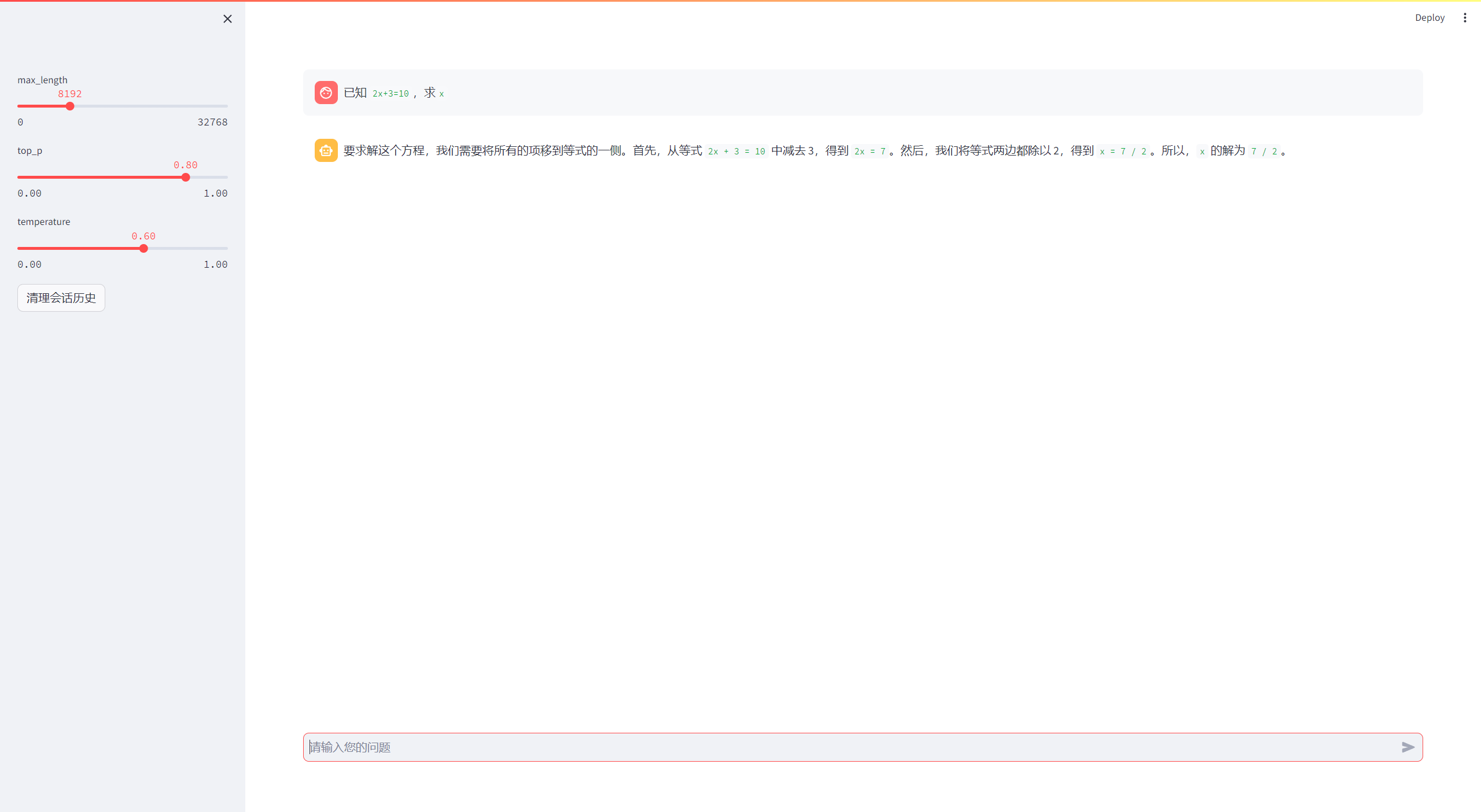The width and height of the screenshot is (1481, 812).
Task: Focus the 请输入您的问题 input field
Action: 810,747
